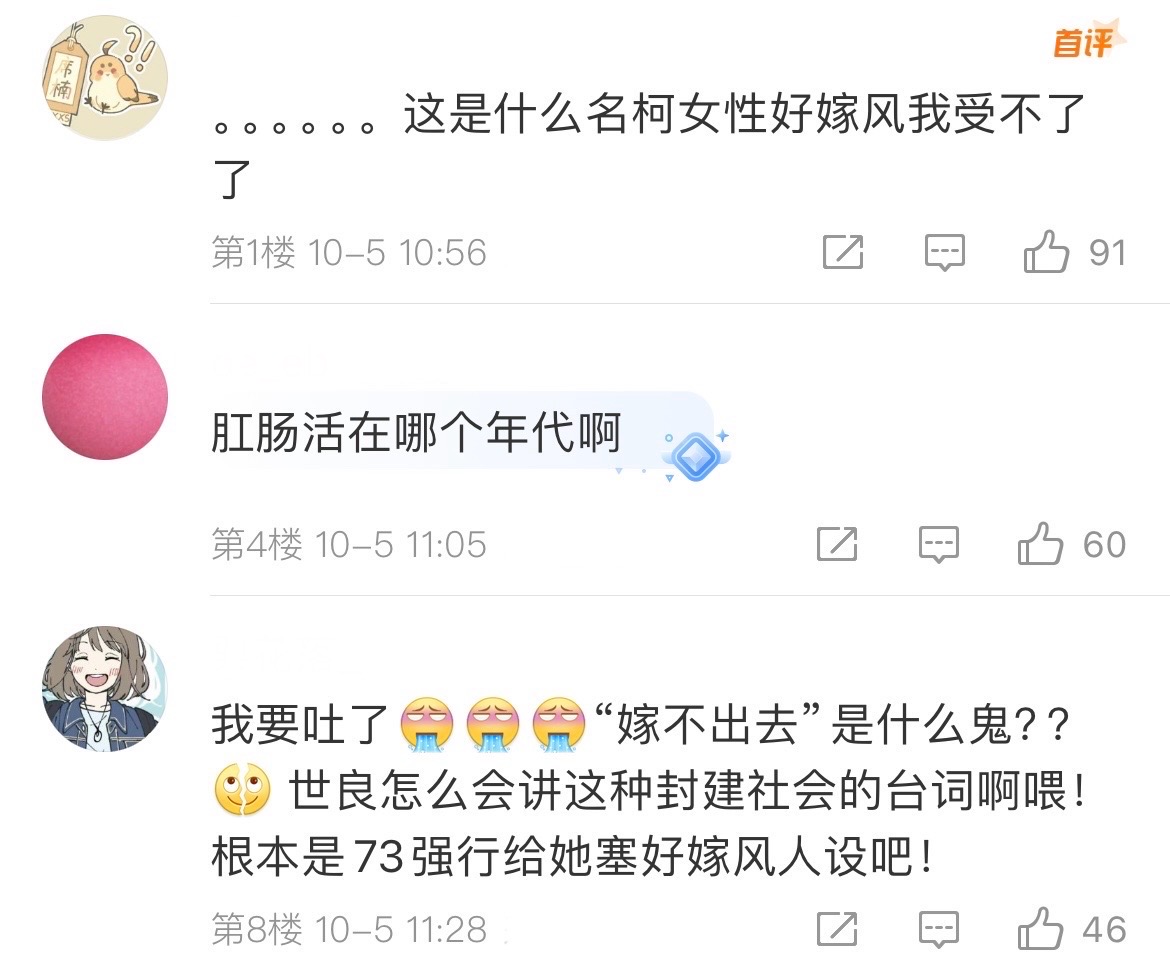The width and height of the screenshot is (1170, 977).
Task: Share the first floor comment
Action: pos(842,252)
